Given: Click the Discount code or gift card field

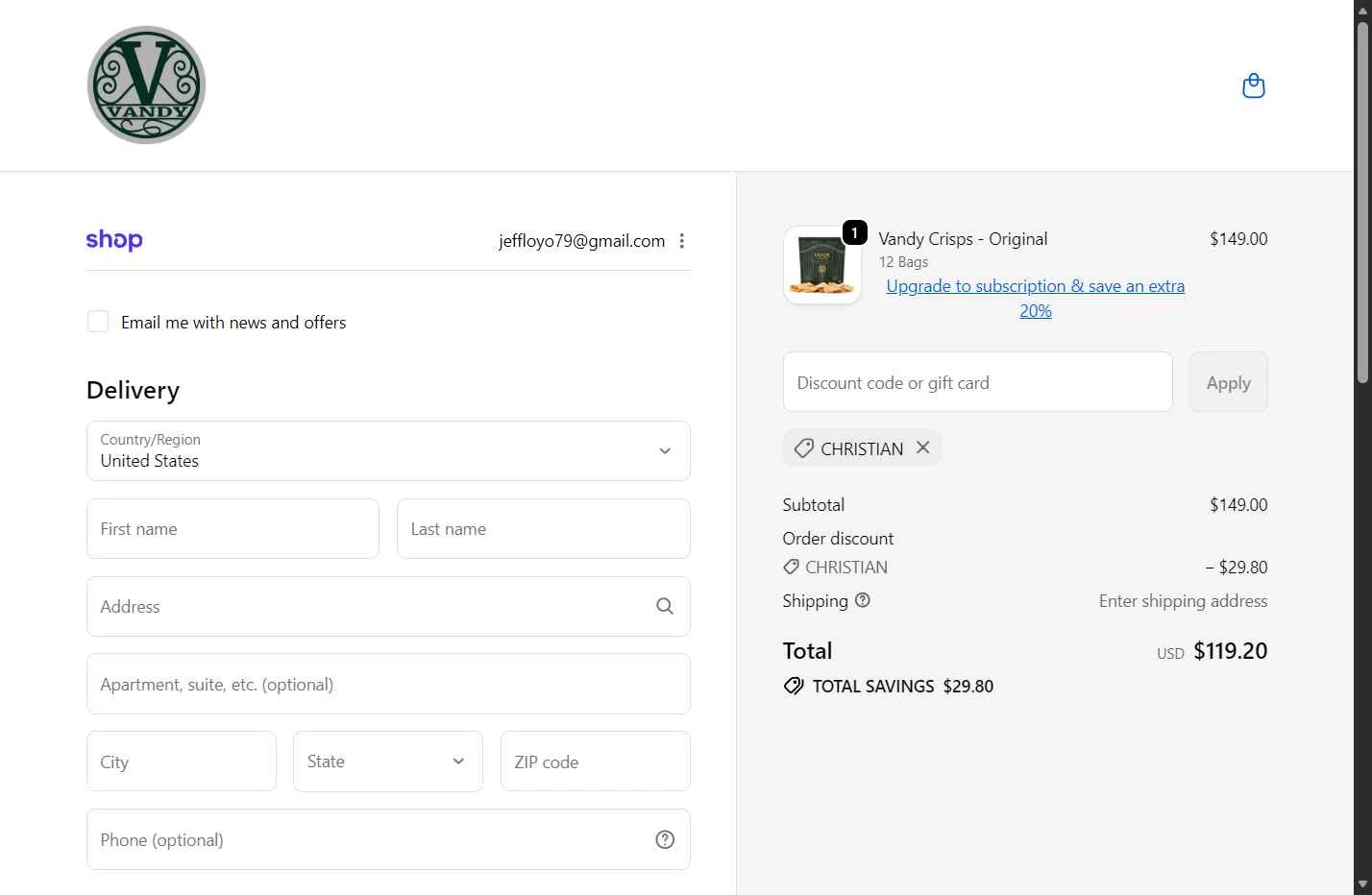Looking at the screenshot, I should (x=977, y=382).
